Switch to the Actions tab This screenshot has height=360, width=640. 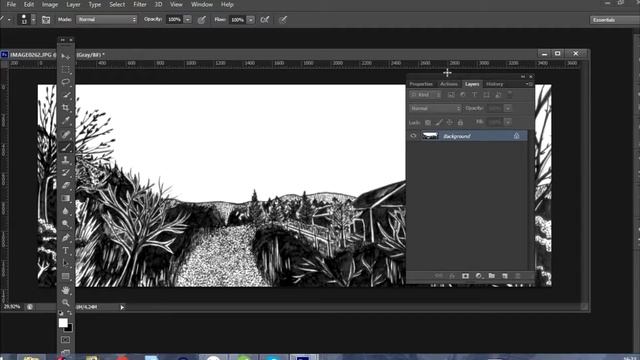pyautogui.click(x=449, y=84)
